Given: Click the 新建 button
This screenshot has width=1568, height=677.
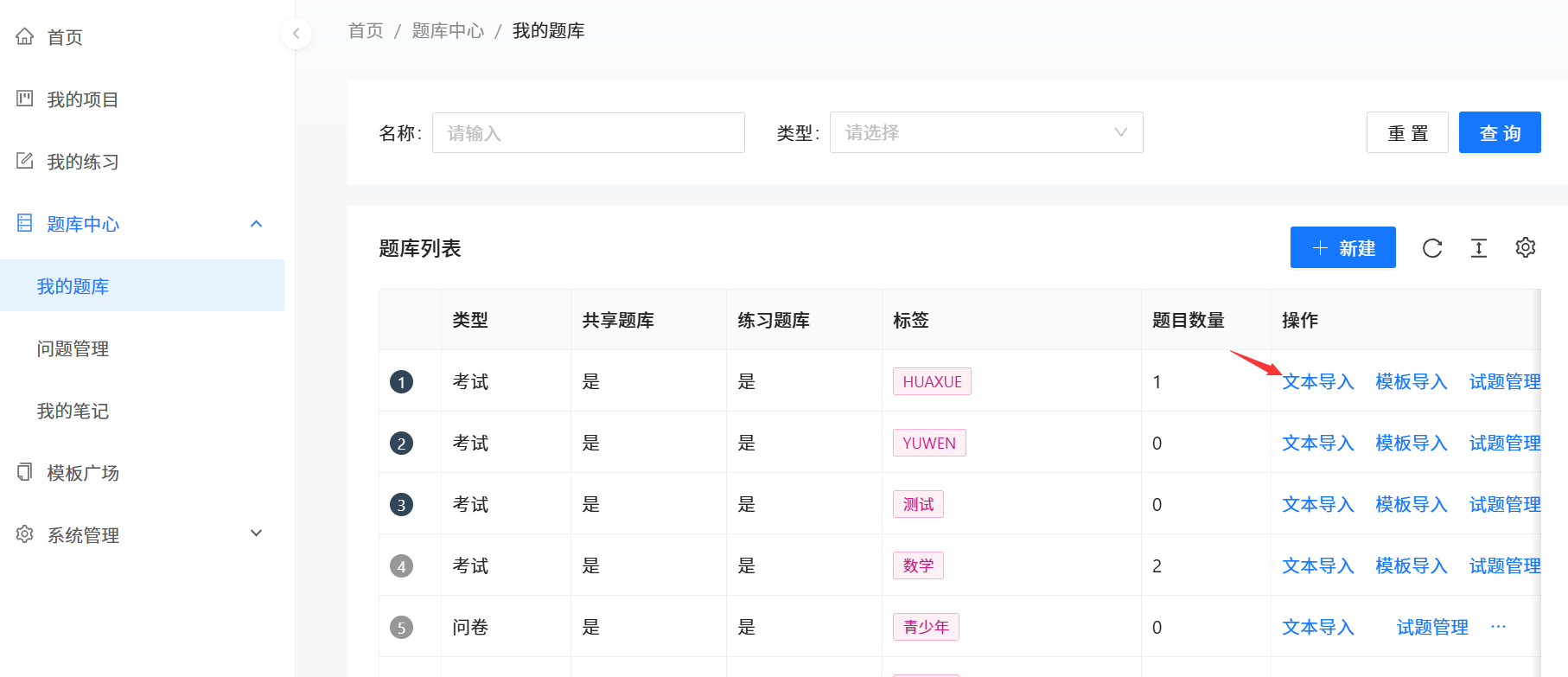Looking at the screenshot, I should [x=1343, y=247].
